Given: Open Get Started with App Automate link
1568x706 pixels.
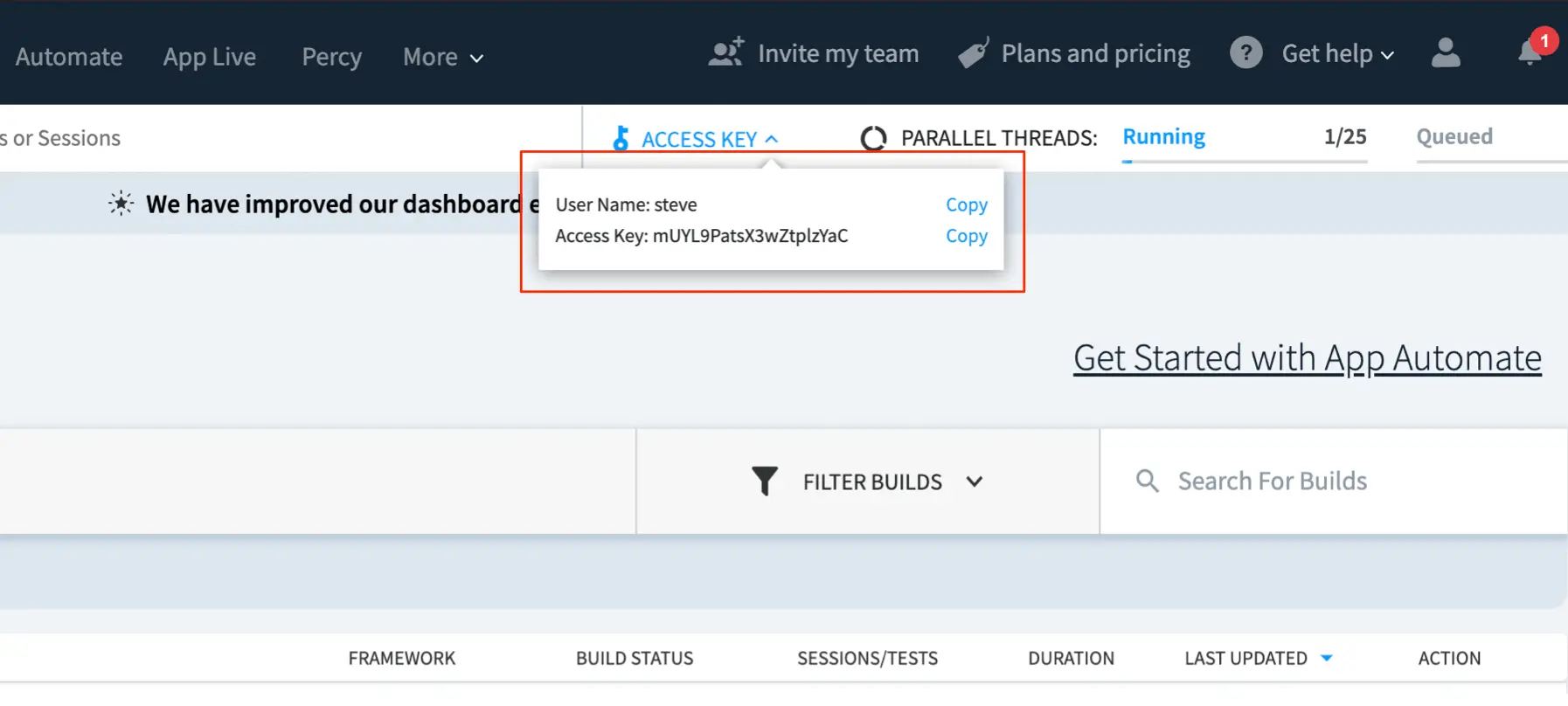Looking at the screenshot, I should 1307,358.
